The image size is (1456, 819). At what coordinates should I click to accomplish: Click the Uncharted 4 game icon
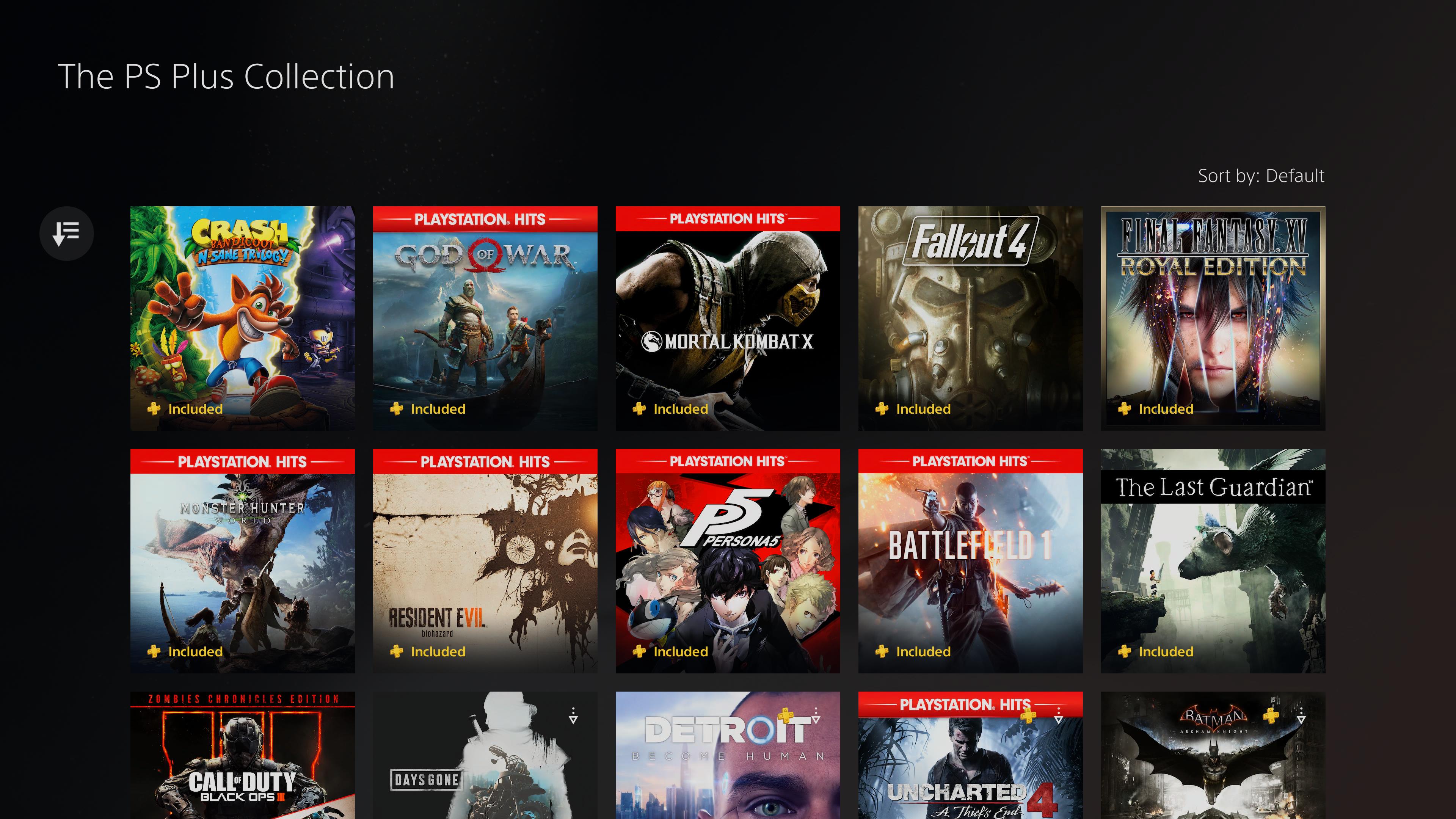pos(970,755)
